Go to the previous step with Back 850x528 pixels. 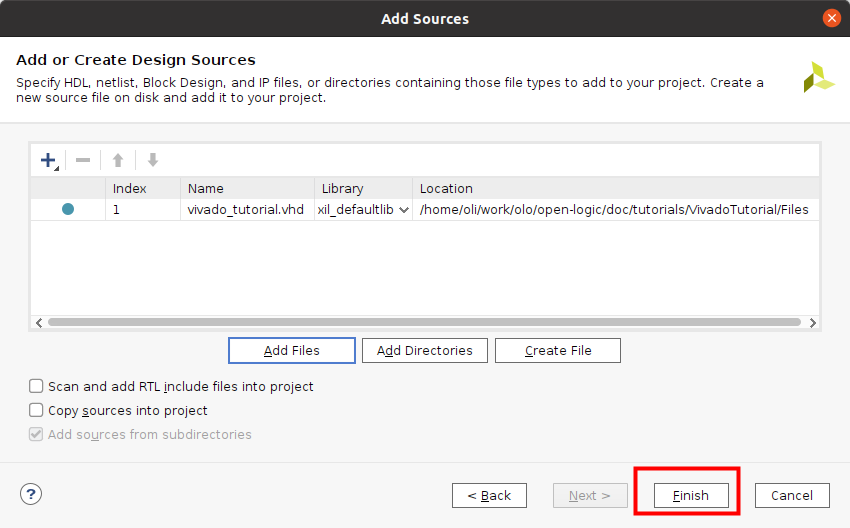489,495
